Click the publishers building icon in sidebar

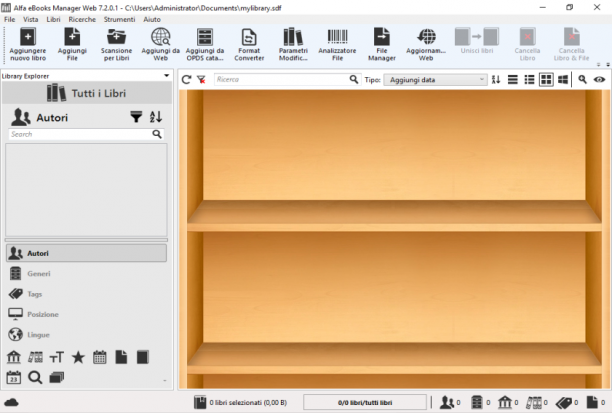coord(14,357)
